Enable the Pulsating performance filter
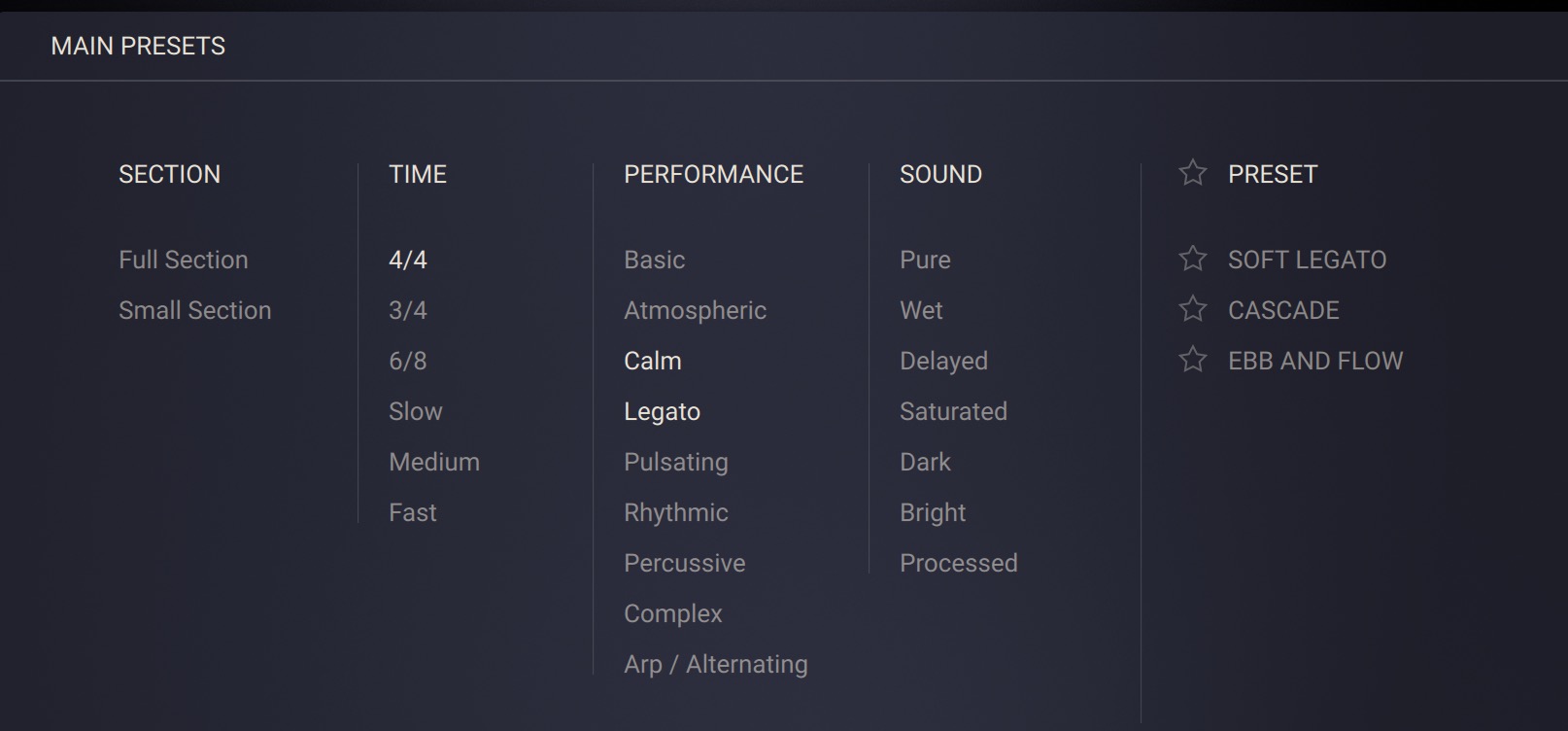The image size is (1568, 731). [675, 462]
